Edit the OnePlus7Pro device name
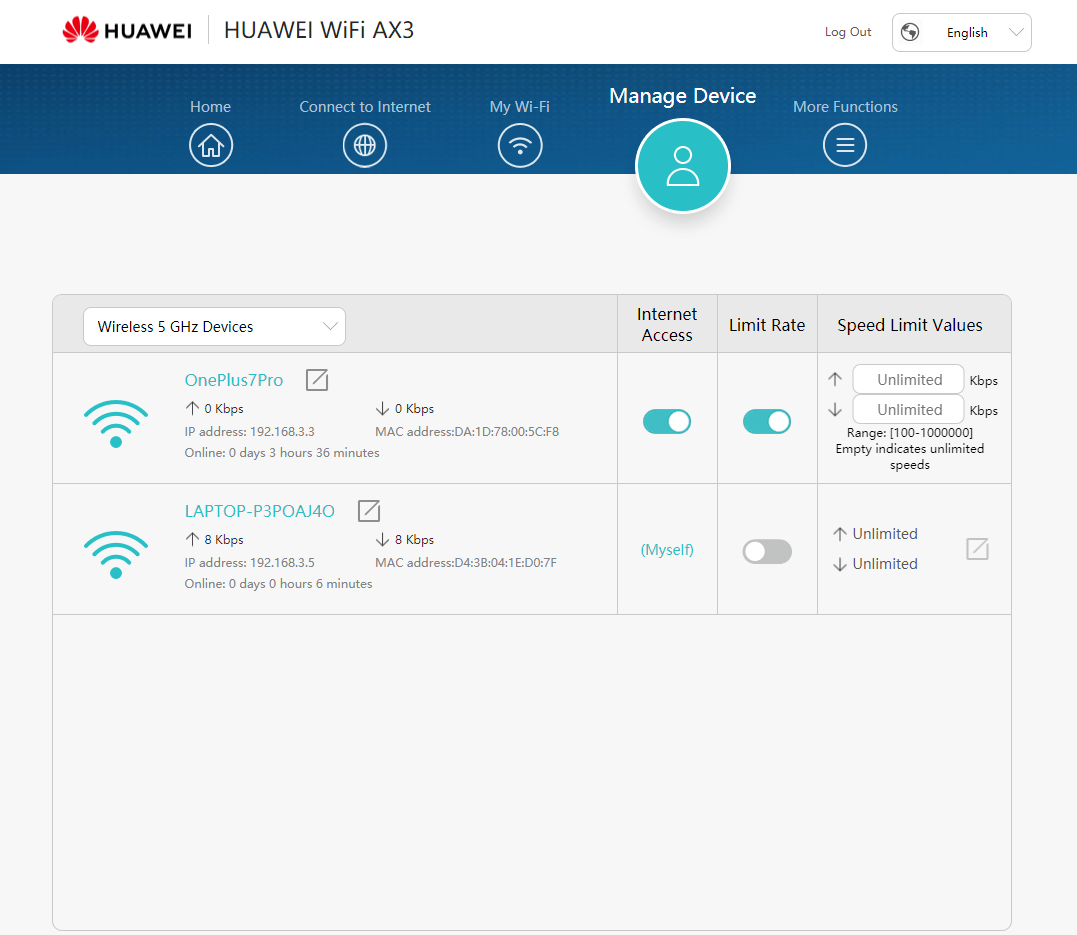1077x935 pixels. (317, 380)
